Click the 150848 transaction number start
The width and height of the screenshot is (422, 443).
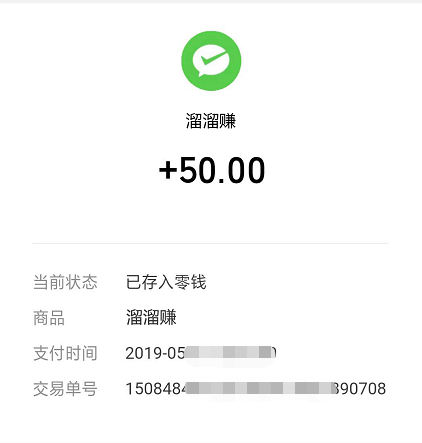[156, 389]
